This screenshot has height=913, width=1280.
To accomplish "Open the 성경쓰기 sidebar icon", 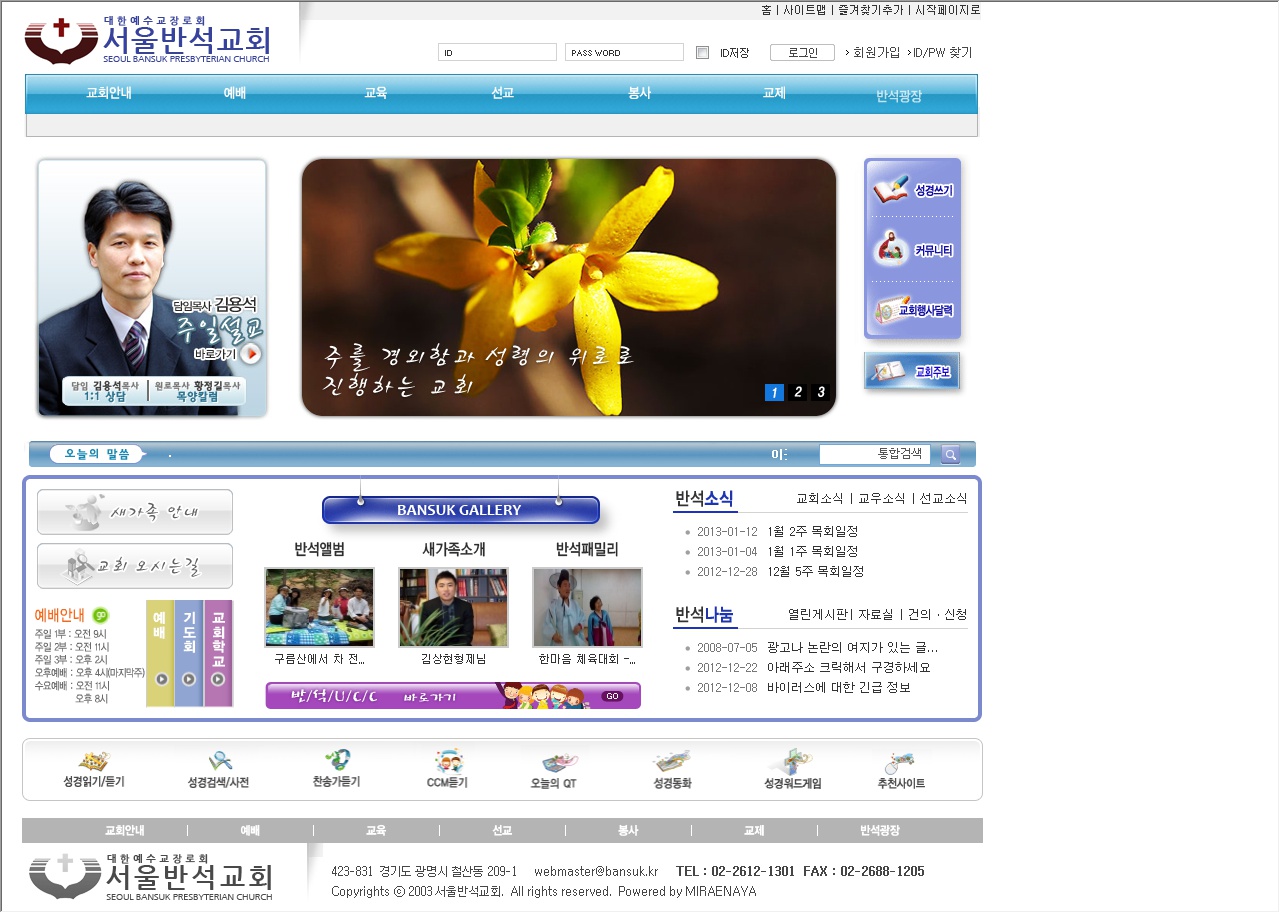I will (x=912, y=190).
